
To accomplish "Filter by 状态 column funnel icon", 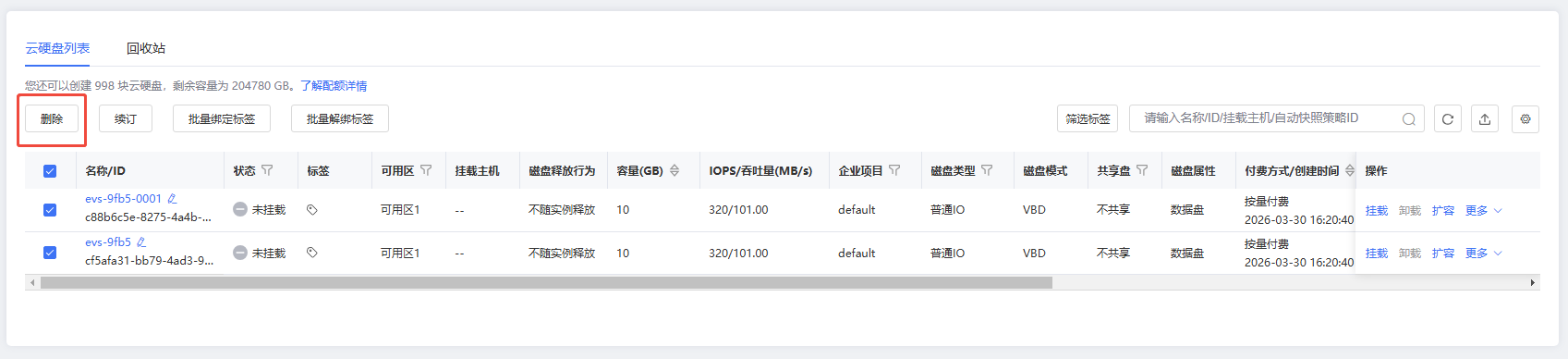I will tap(267, 170).
